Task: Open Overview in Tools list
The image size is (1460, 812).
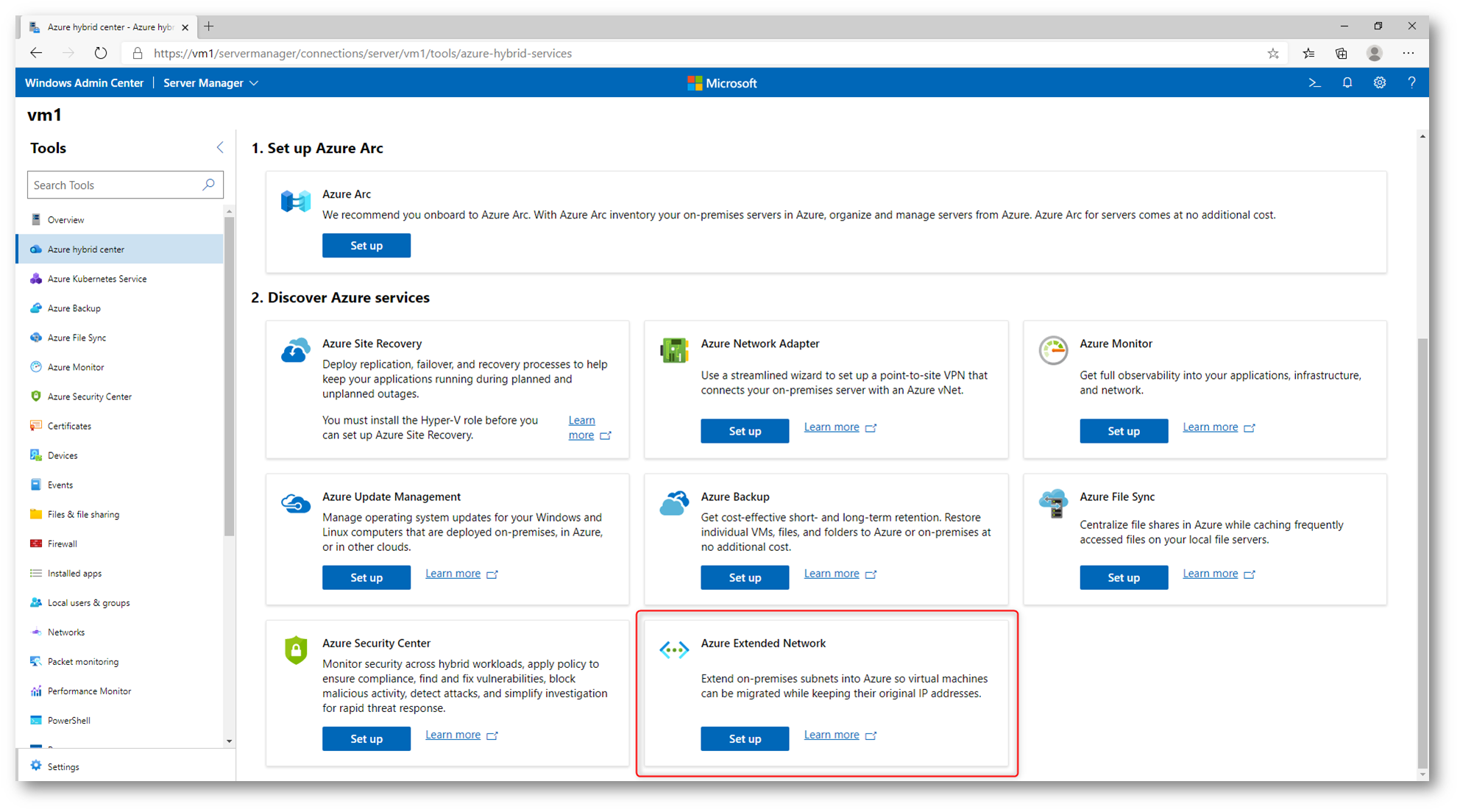Action: tap(121, 220)
